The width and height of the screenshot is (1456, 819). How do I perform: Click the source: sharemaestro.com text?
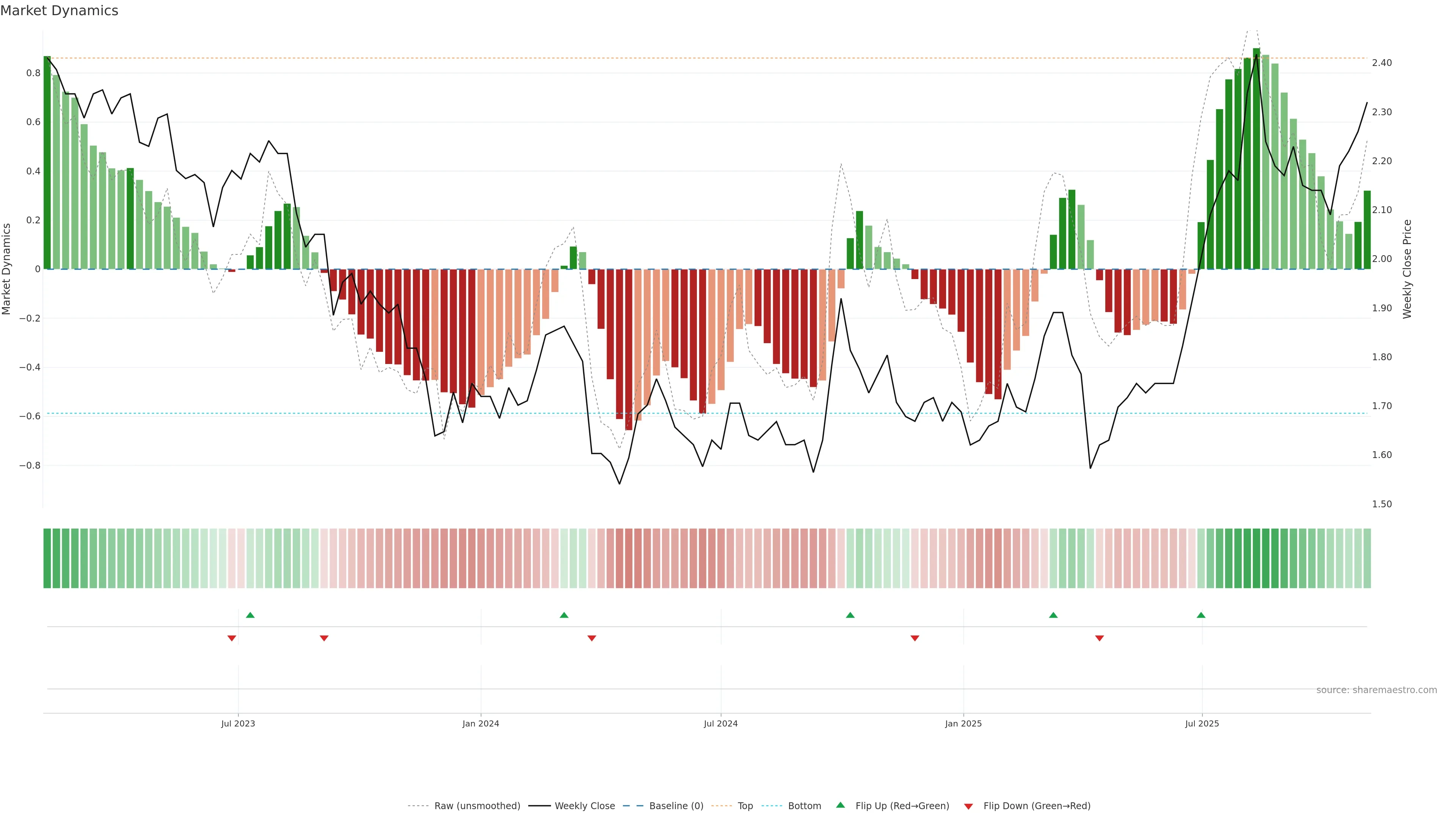click(x=1376, y=690)
